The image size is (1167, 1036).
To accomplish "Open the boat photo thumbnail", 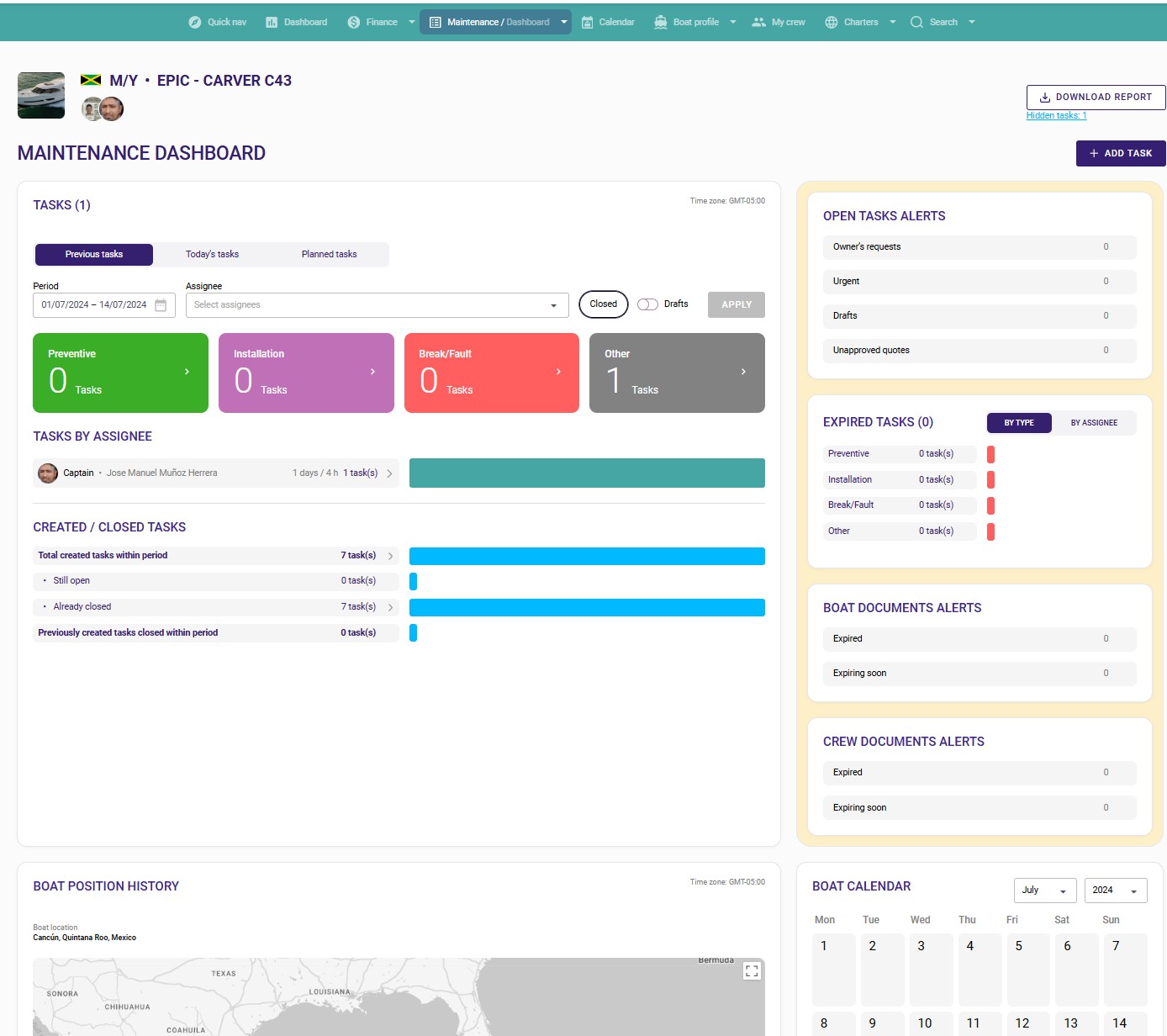I will pos(41,95).
